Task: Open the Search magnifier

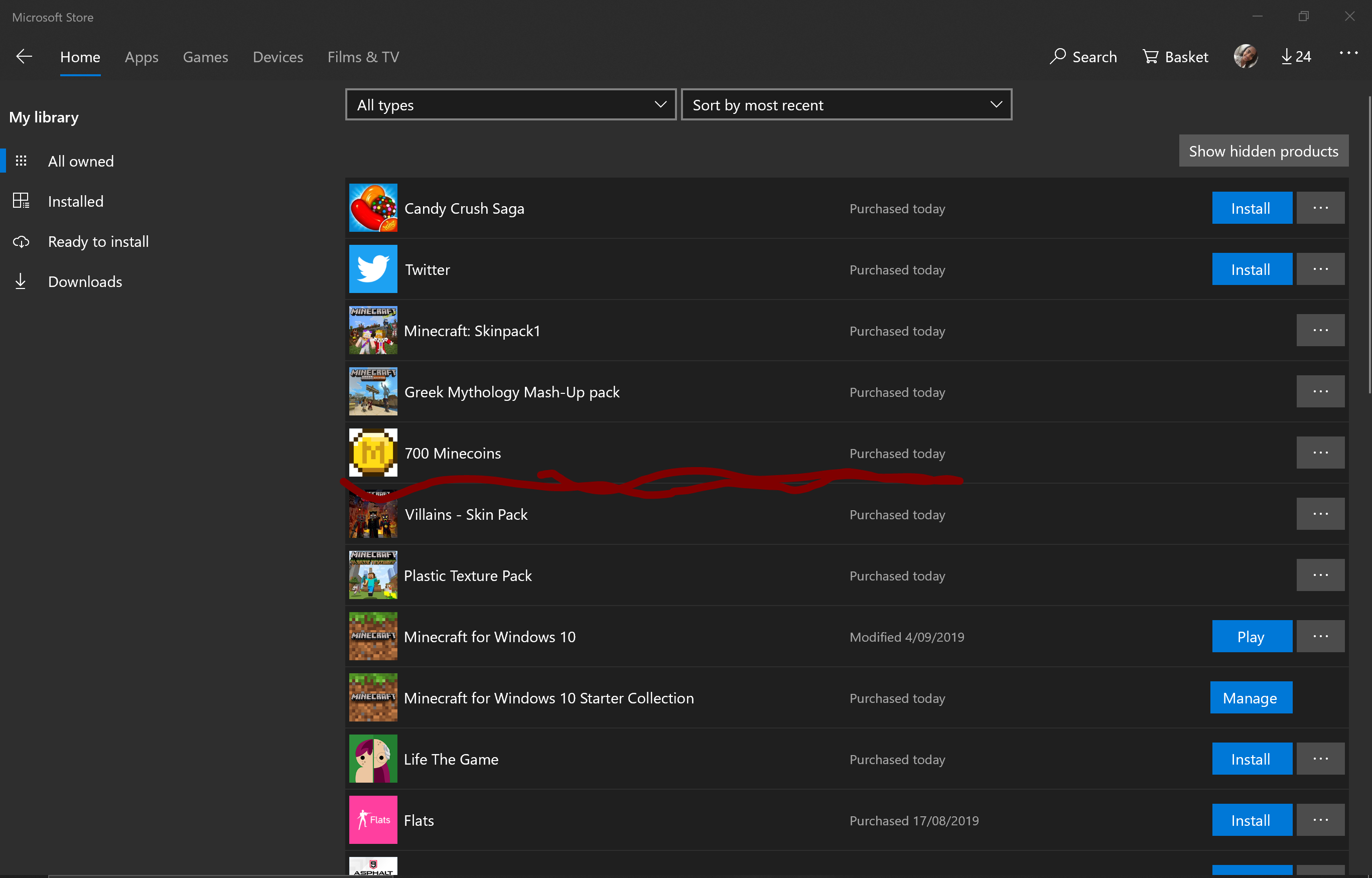Action: point(1083,56)
